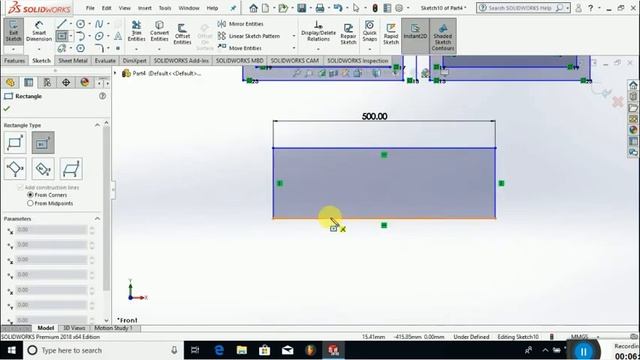Select the Line sketch tool

[x=62, y=24]
